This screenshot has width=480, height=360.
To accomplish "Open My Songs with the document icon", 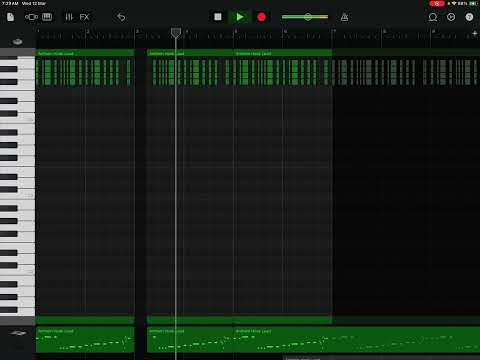I will 10,17.
